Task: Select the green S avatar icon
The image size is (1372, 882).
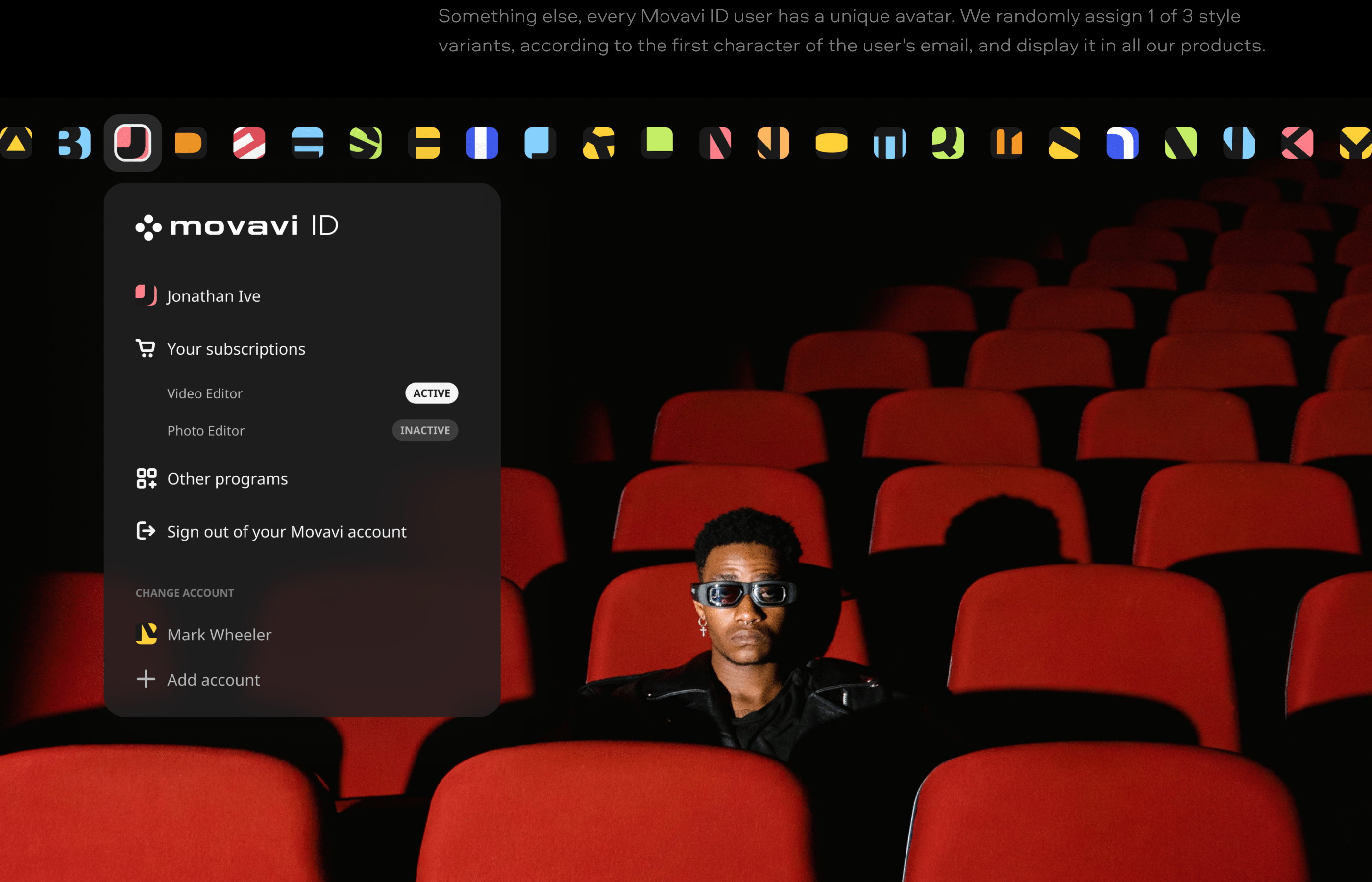Action: [366, 143]
